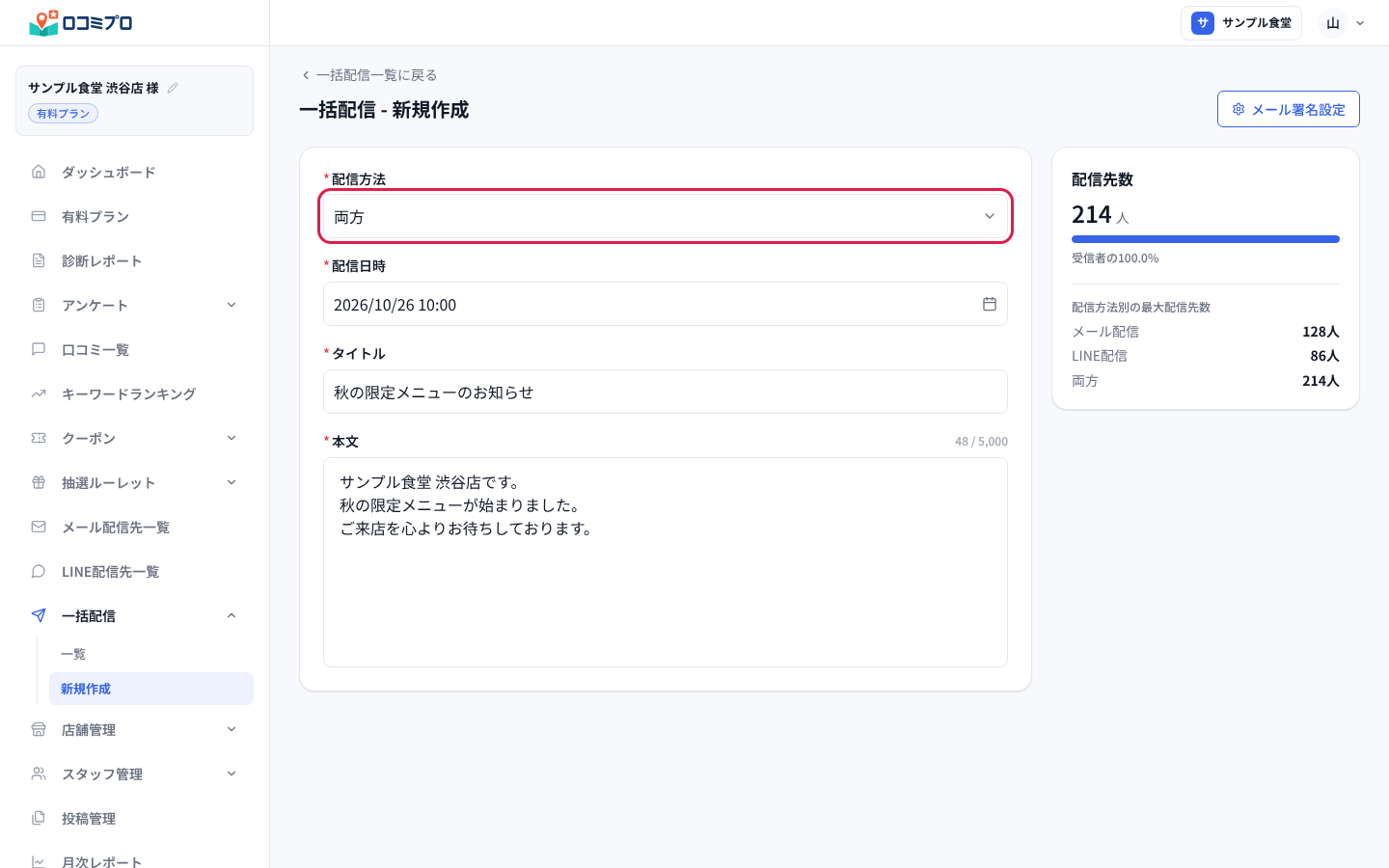Click the 口コミ一覧 speech bubble icon
This screenshot has height=868, width=1389.
click(x=39, y=349)
